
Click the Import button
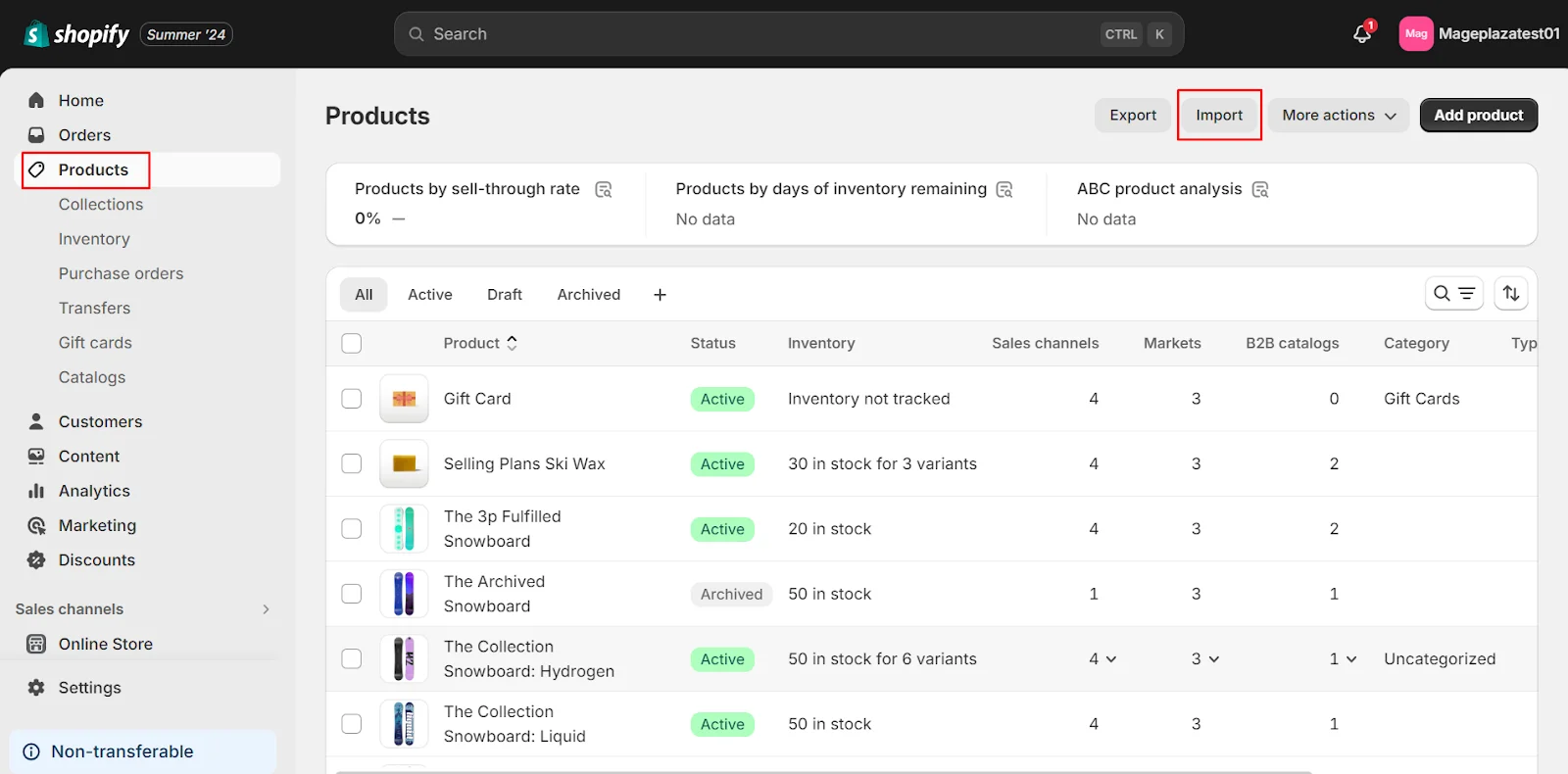[x=1219, y=116]
